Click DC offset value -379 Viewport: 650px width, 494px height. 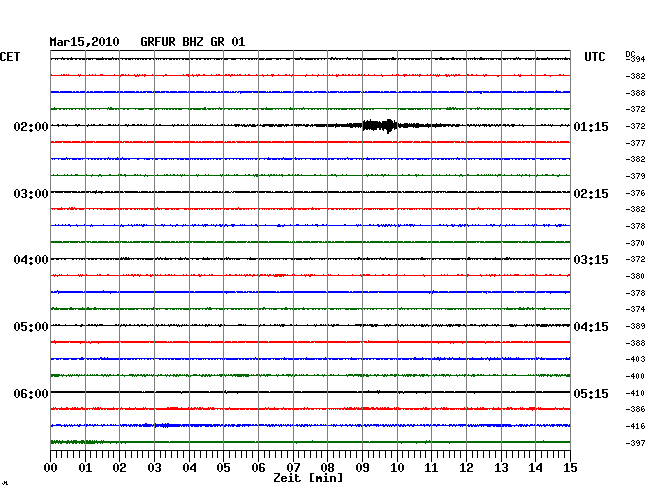tap(635, 176)
